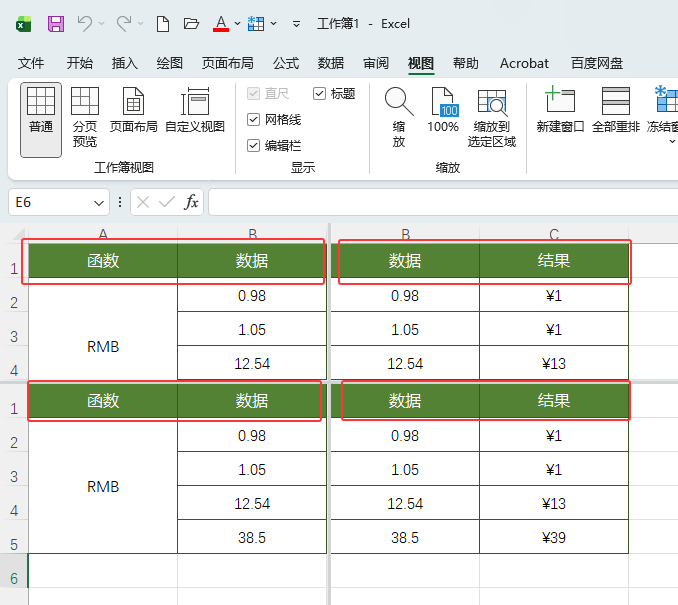This screenshot has height=605, width=678.
Task: Switch to the 开始 ribbon tab
Action: (80, 64)
